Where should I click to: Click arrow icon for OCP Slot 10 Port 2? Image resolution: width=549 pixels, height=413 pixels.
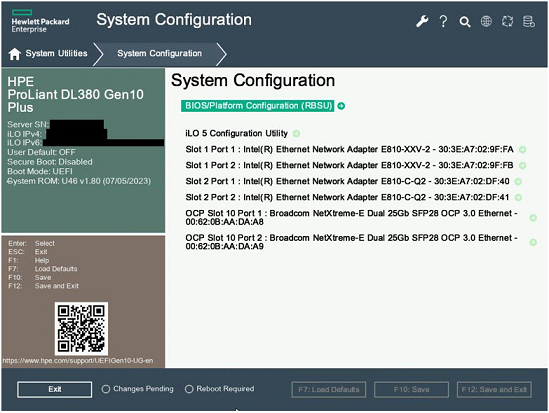(533, 242)
